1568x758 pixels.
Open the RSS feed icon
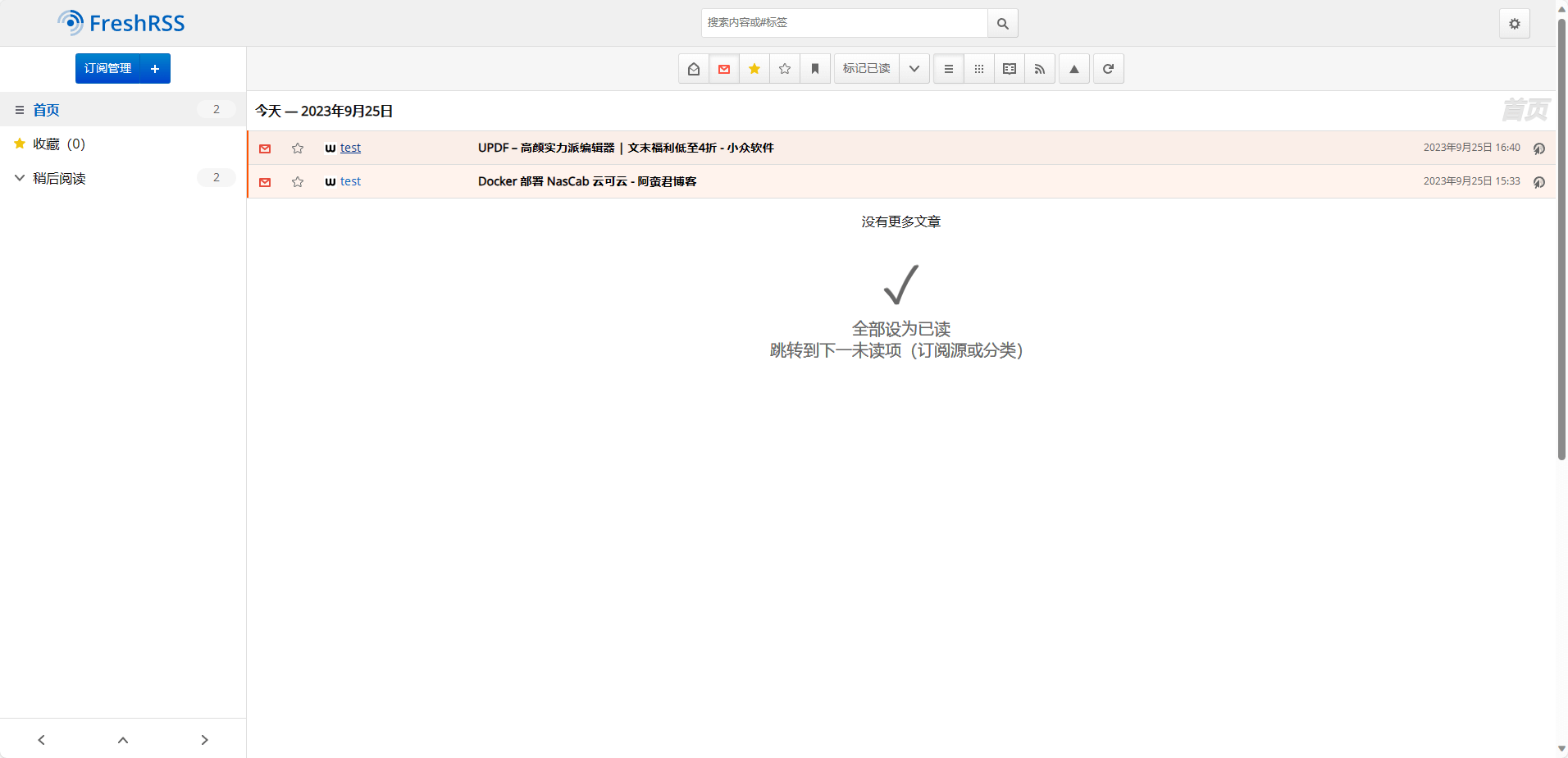(1039, 69)
